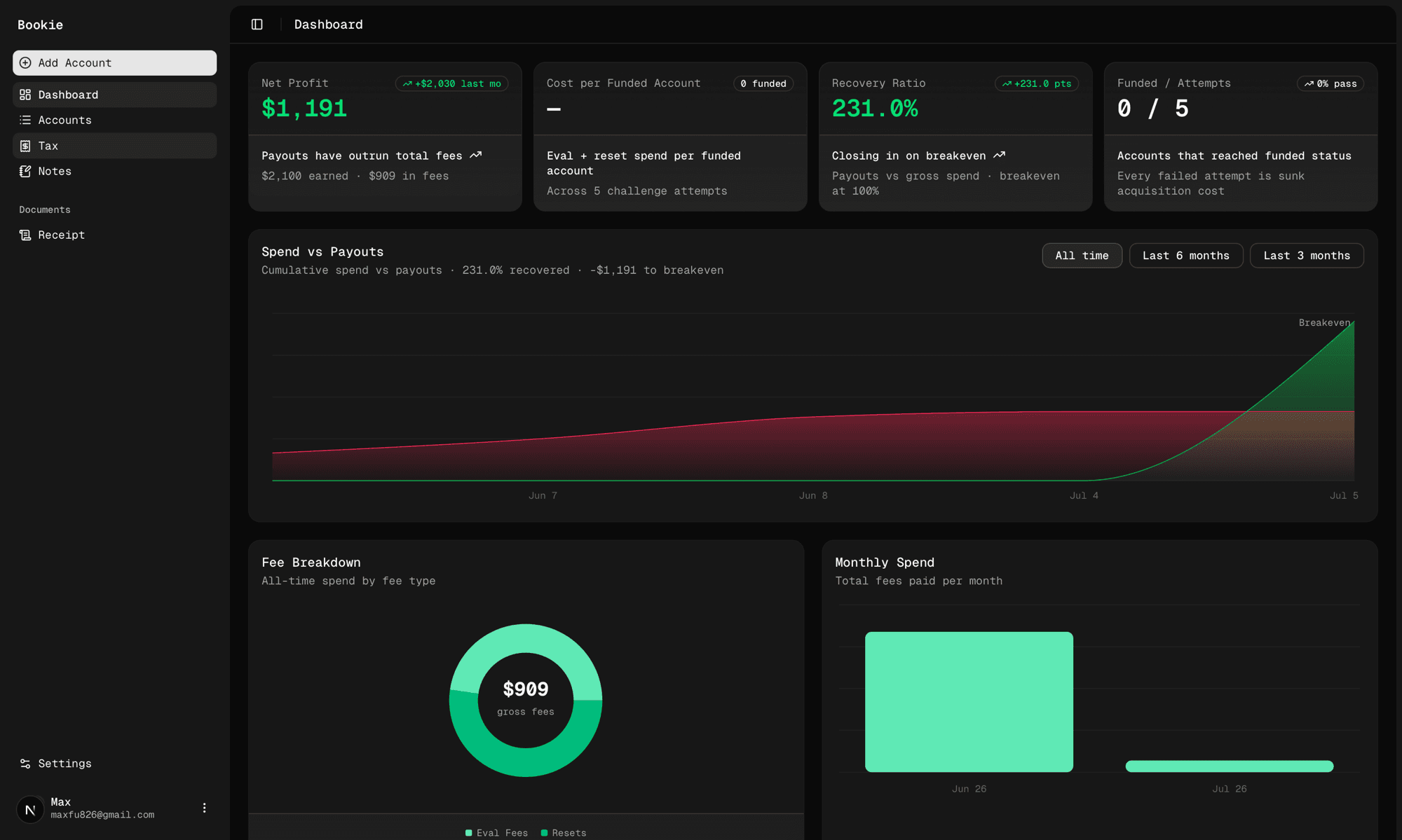Open Notes from the sidebar
This screenshot has width=1402, height=840.
coord(114,171)
